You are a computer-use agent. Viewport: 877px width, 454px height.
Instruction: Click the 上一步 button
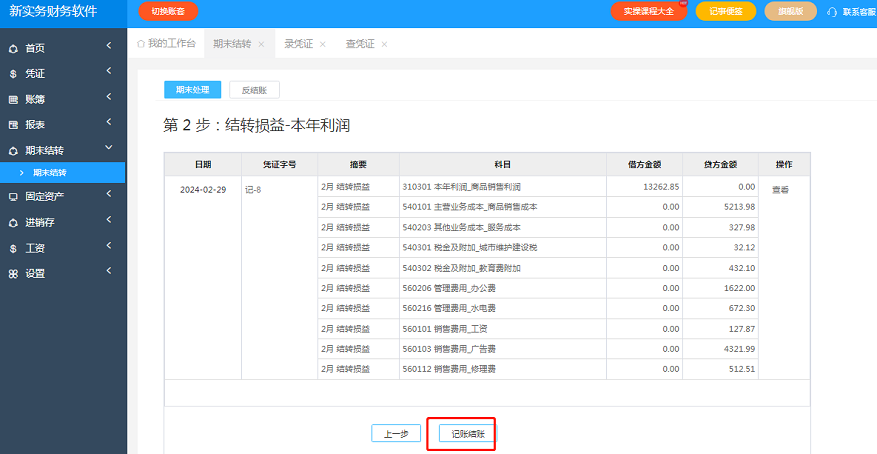(396, 433)
